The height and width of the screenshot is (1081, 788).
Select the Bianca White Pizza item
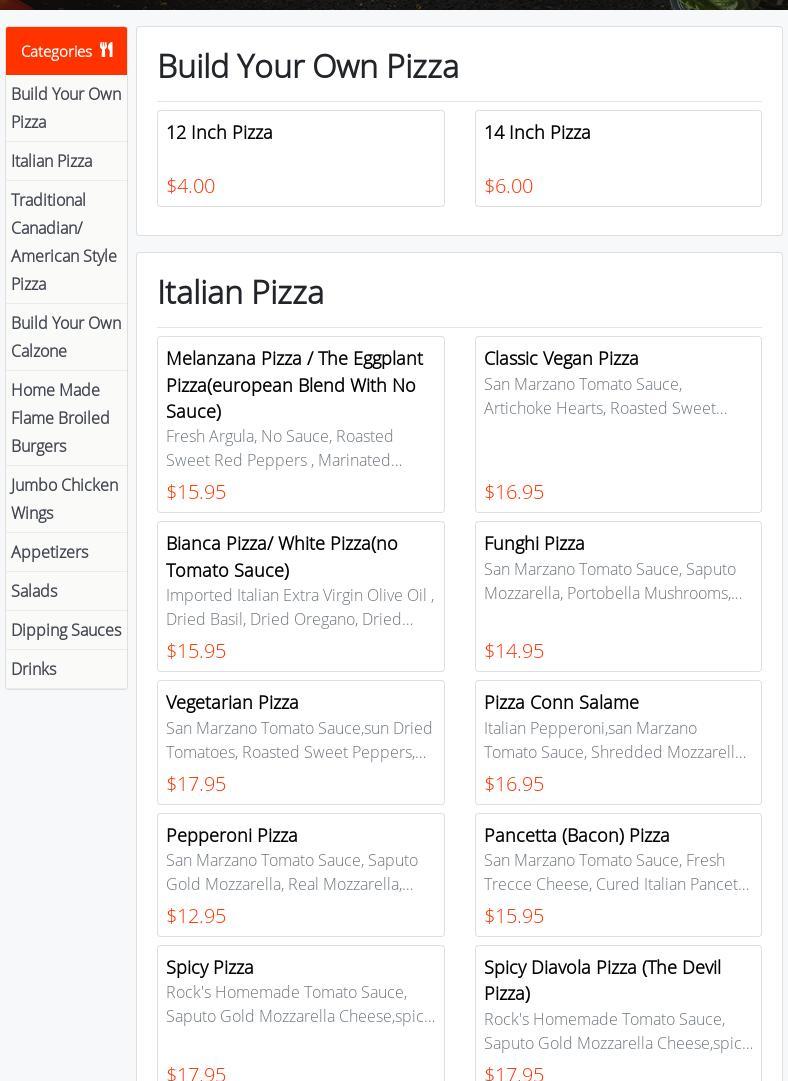[300, 596]
